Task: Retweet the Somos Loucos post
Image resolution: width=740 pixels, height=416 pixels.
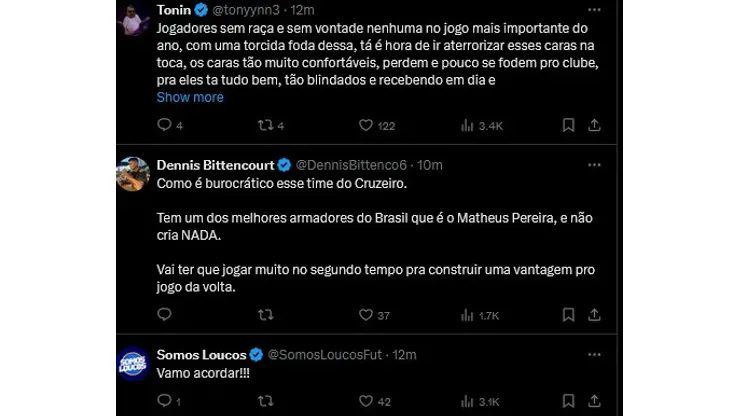Action: point(266,401)
